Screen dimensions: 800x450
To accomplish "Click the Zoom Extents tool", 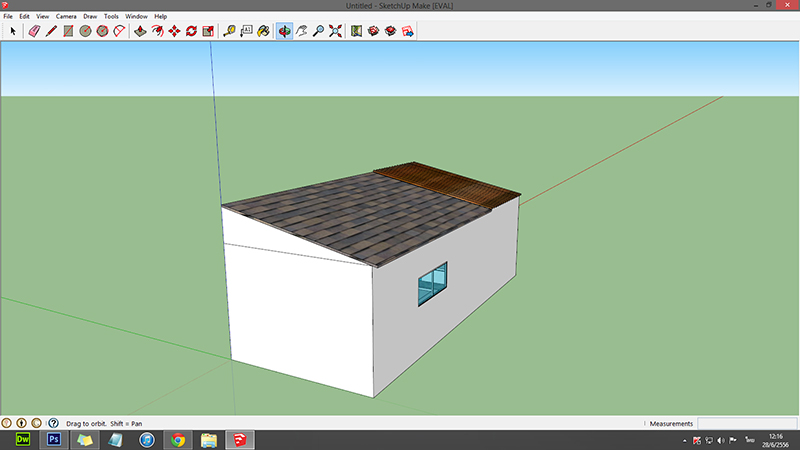I will pyautogui.click(x=335, y=31).
